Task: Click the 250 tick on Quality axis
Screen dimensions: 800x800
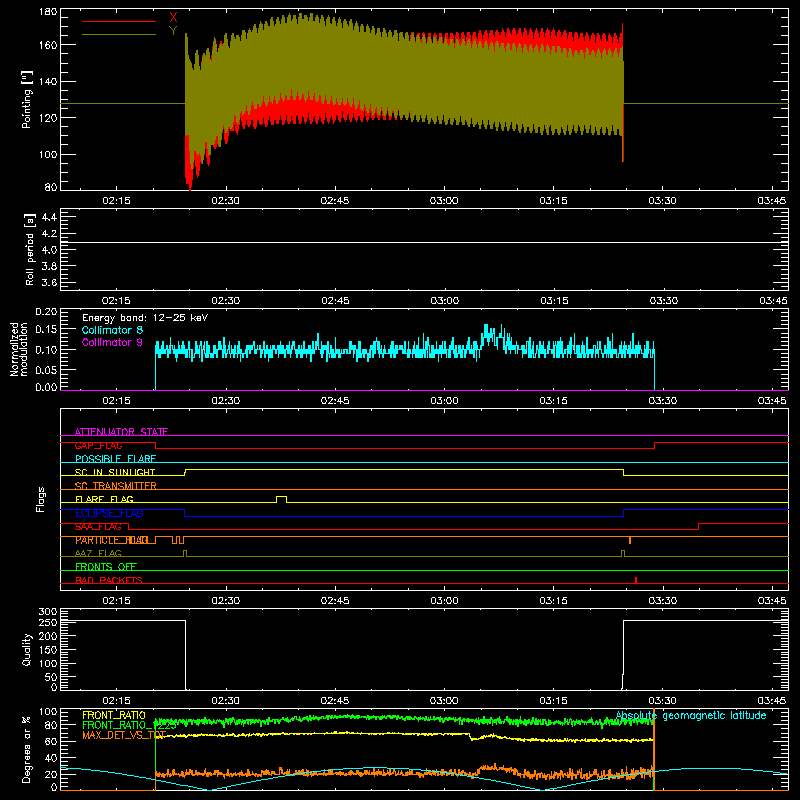Action: tap(48, 623)
